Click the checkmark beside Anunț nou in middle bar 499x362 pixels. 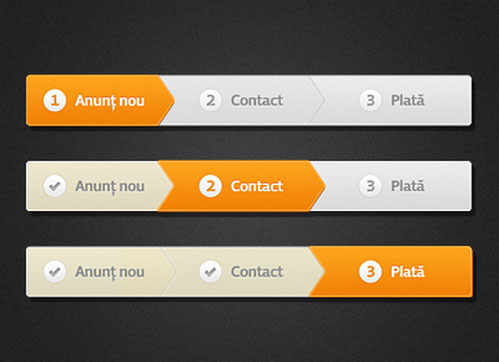[55, 186]
